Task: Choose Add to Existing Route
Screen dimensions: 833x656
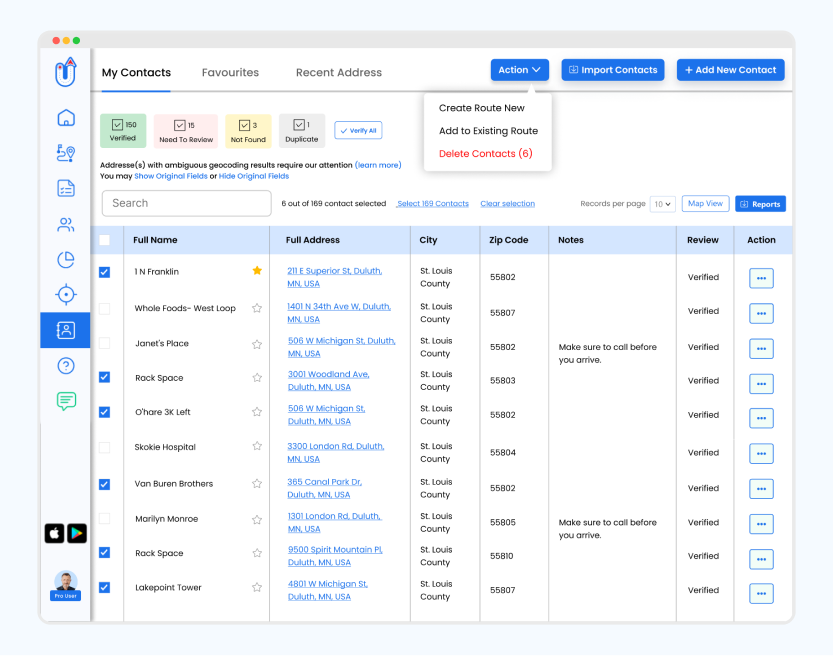Action: click(488, 131)
